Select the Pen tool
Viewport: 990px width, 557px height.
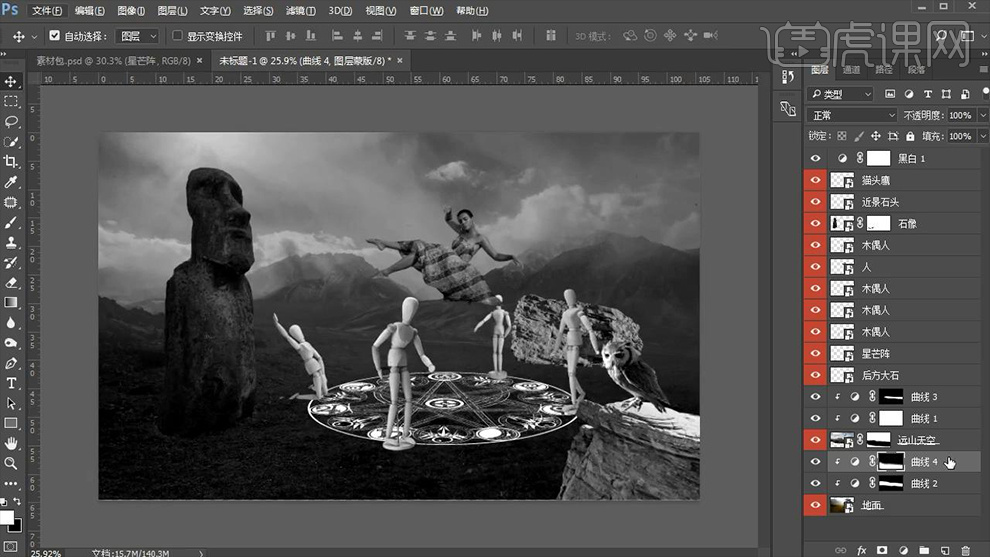pos(11,363)
